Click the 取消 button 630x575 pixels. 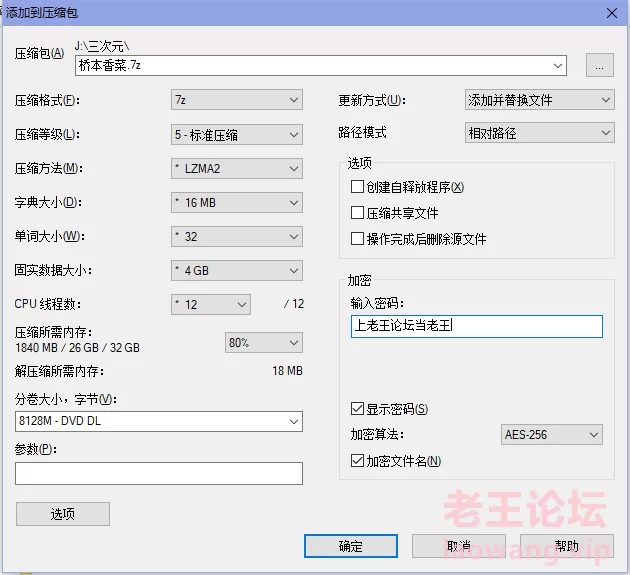458,546
